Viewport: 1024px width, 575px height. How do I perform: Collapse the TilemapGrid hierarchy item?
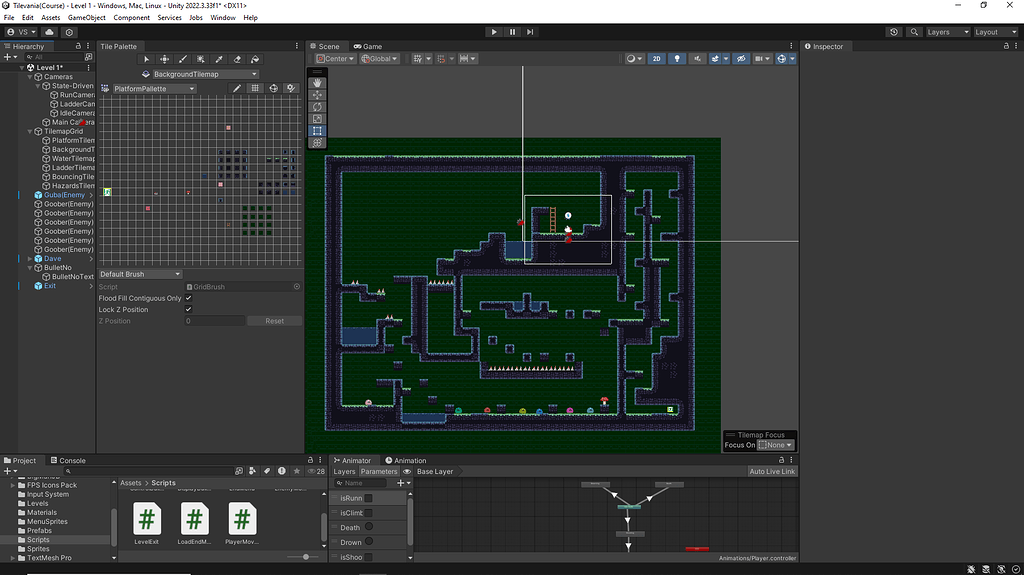[x=29, y=131]
